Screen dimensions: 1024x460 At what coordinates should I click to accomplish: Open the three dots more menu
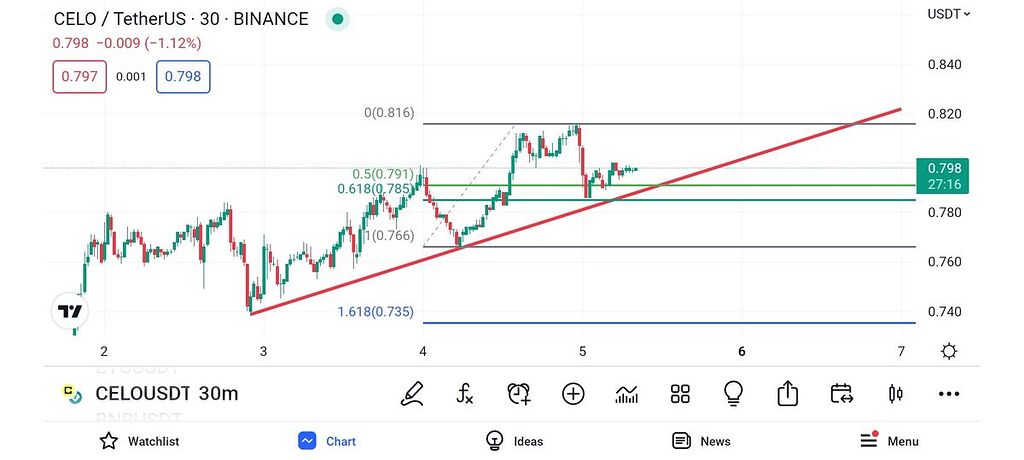(949, 394)
